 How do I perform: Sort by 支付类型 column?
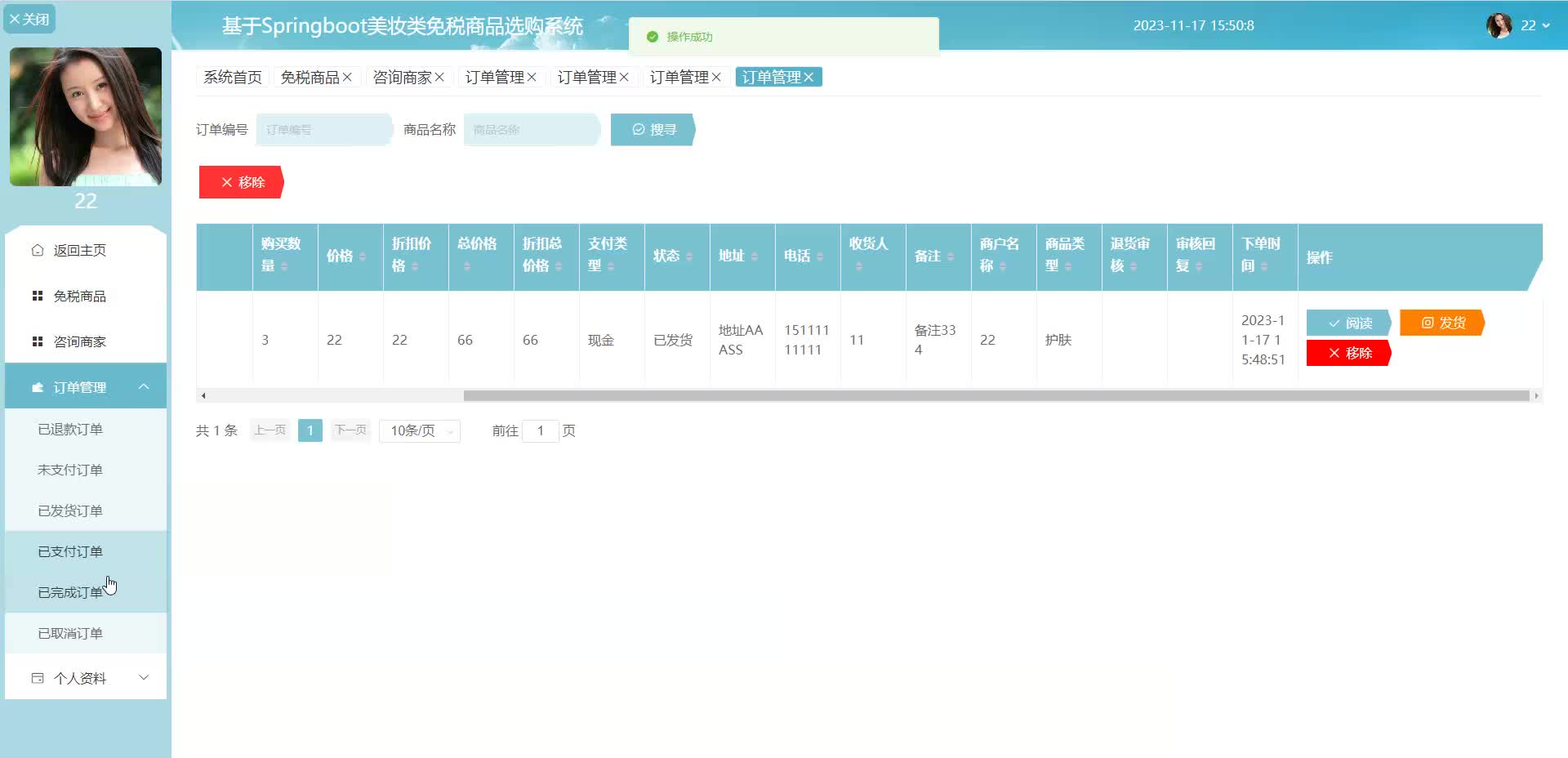611,266
